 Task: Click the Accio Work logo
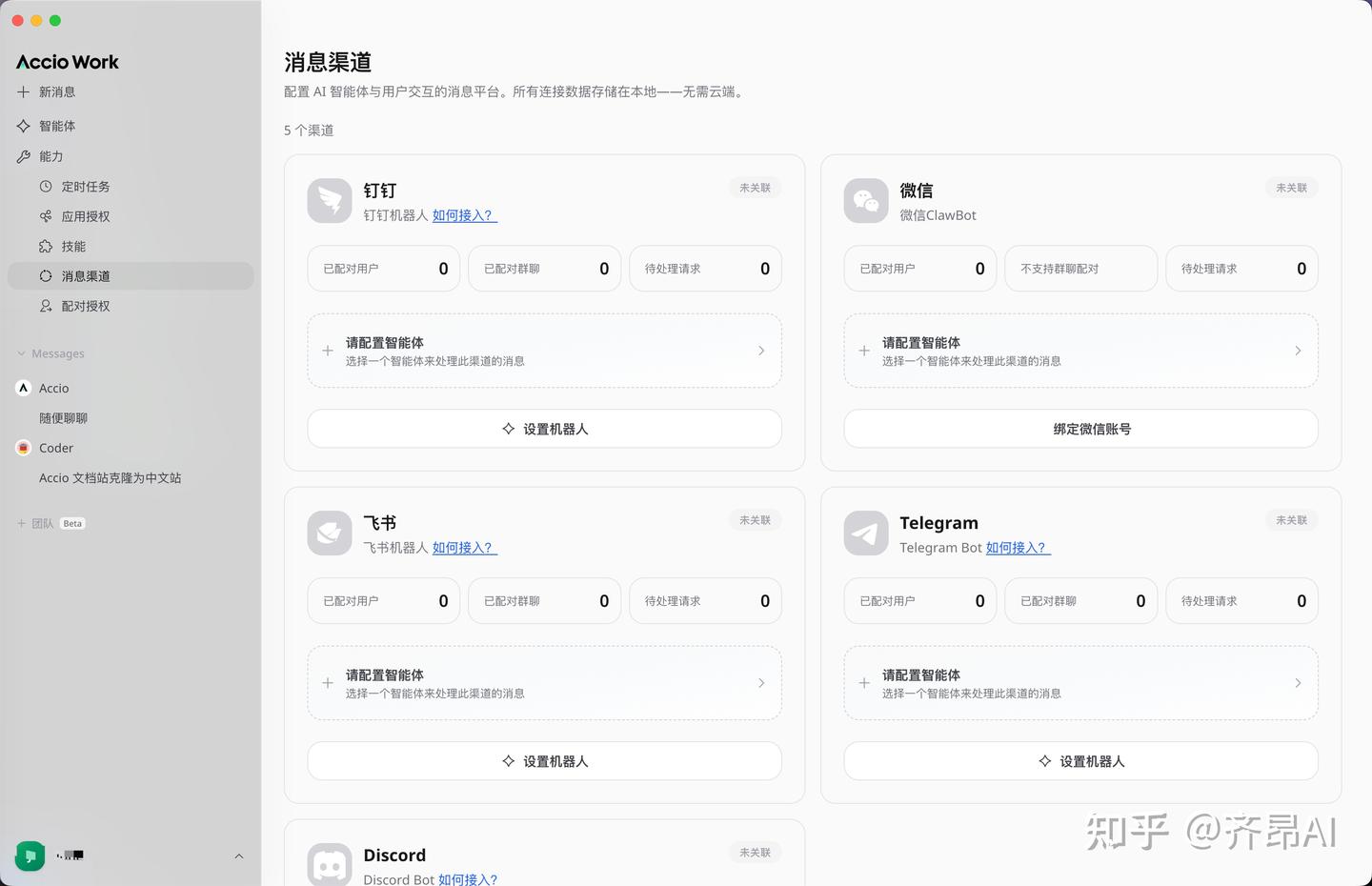tap(68, 62)
